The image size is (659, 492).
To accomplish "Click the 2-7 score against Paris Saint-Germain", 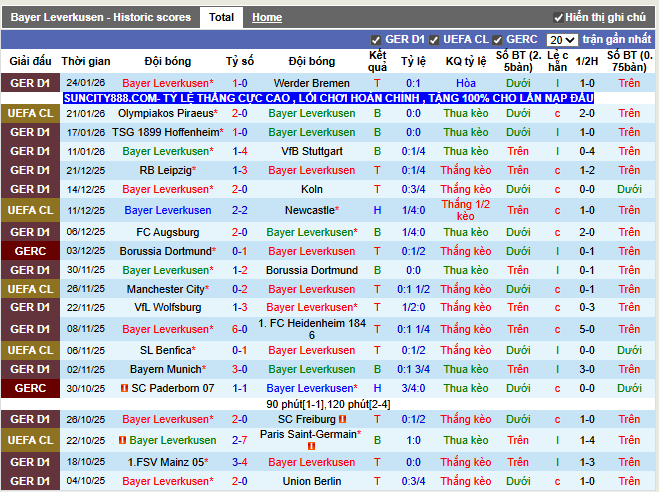I will coord(240,440).
